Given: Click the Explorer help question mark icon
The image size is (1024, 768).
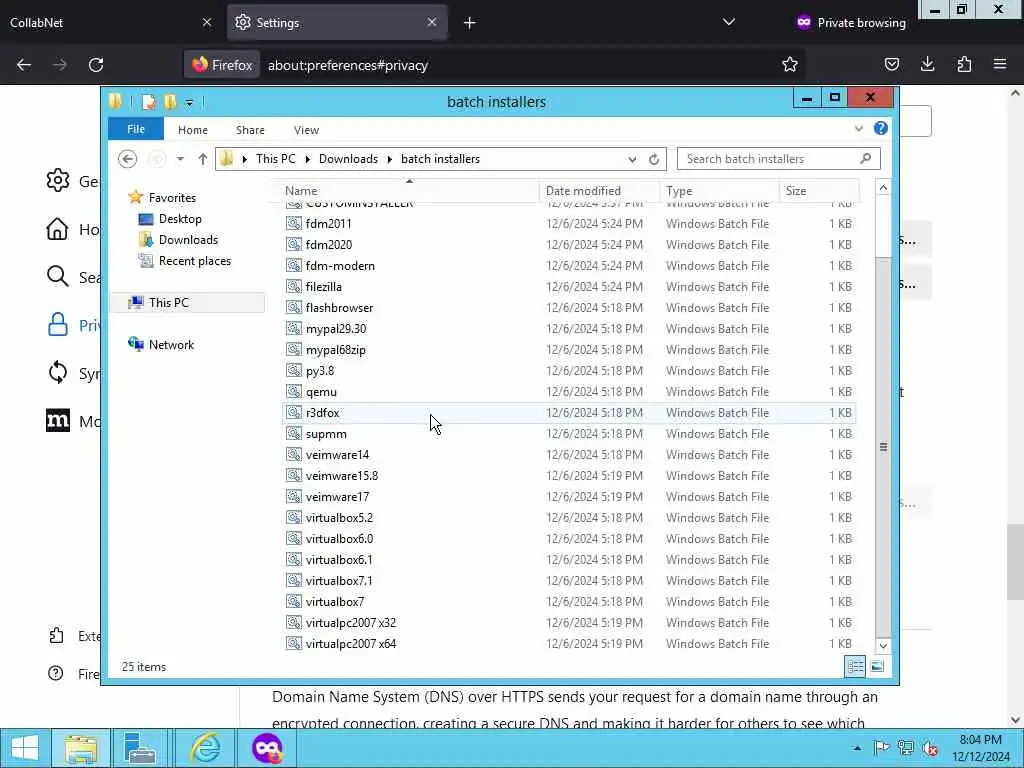Looking at the screenshot, I should coord(880,129).
